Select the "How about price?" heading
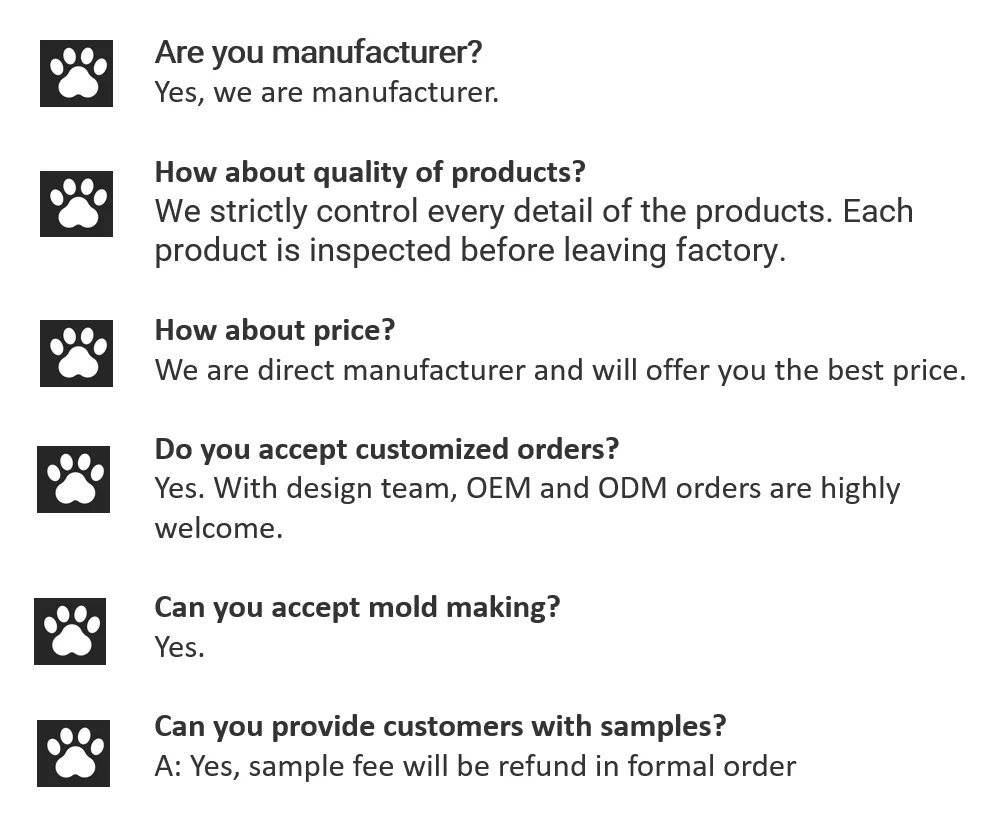 point(275,330)
